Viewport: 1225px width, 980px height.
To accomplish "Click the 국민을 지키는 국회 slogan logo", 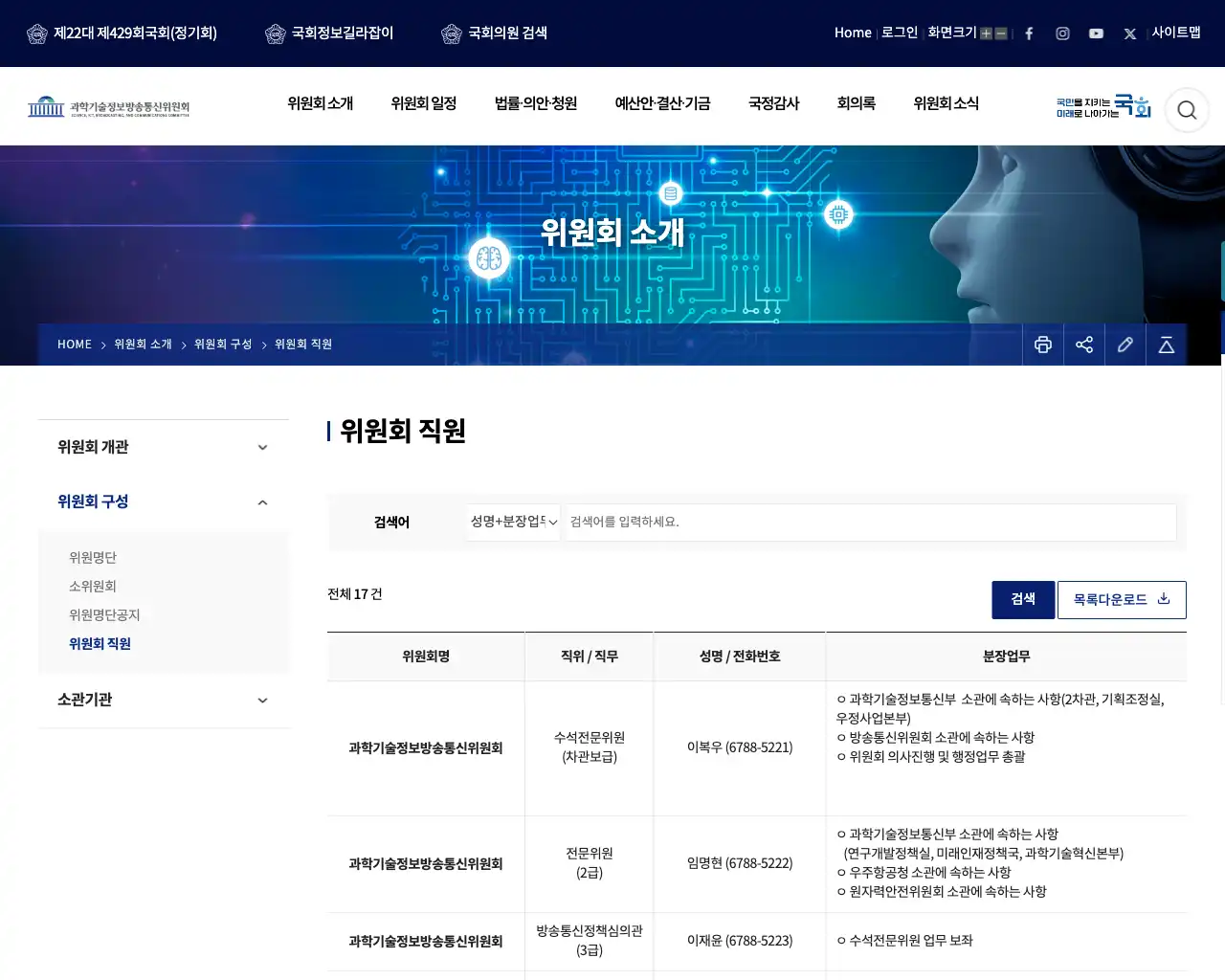I will [1103, 106].
